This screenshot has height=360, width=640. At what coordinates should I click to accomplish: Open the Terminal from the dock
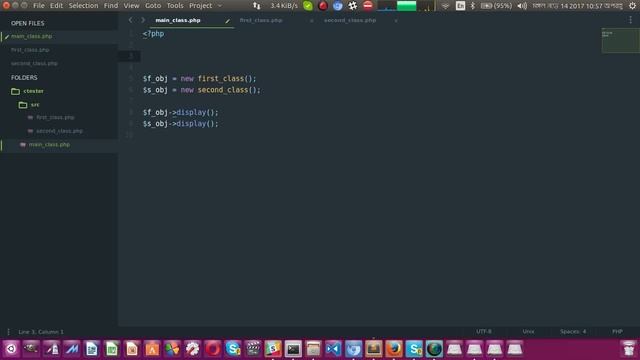coord(293,349)
